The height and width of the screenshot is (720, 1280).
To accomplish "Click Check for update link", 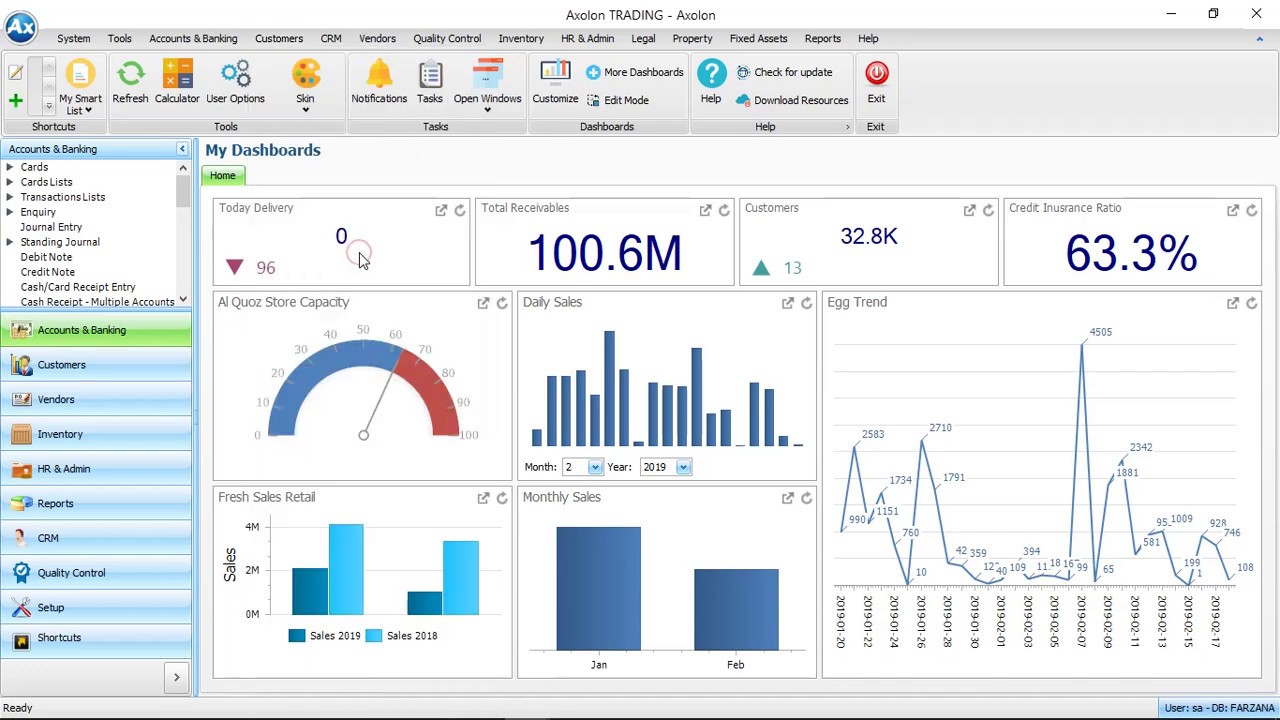I will 784,72.
